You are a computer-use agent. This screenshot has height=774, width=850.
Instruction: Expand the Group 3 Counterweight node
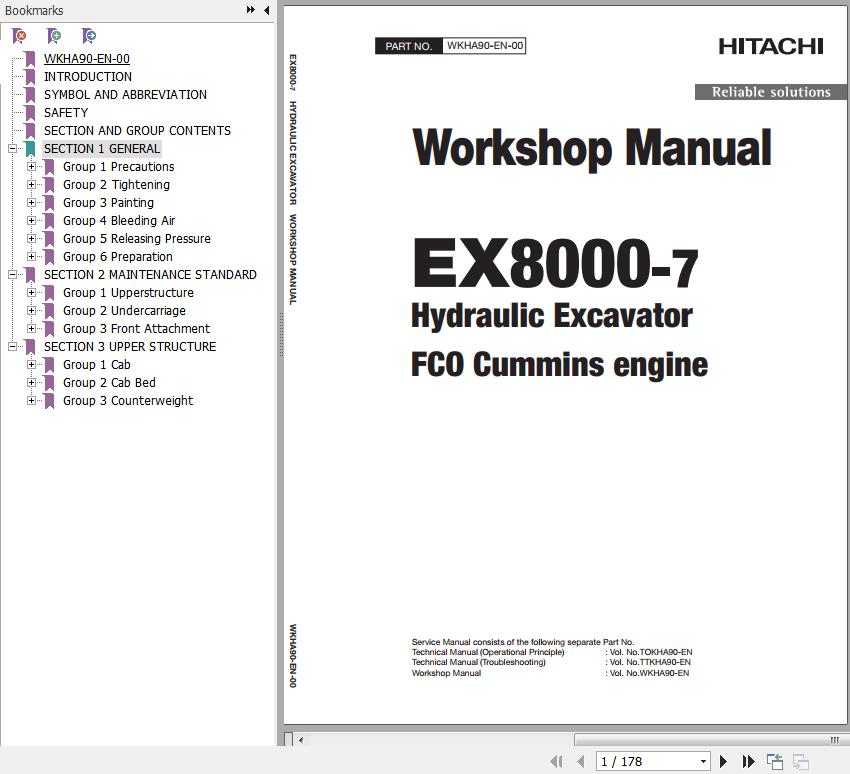(31, 401)
